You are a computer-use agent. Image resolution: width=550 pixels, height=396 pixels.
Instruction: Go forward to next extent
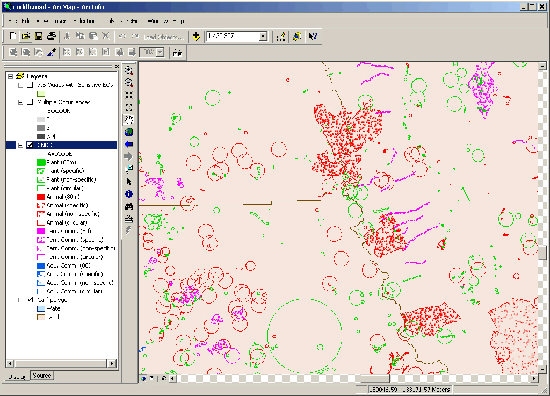click(x=129, y=156)
